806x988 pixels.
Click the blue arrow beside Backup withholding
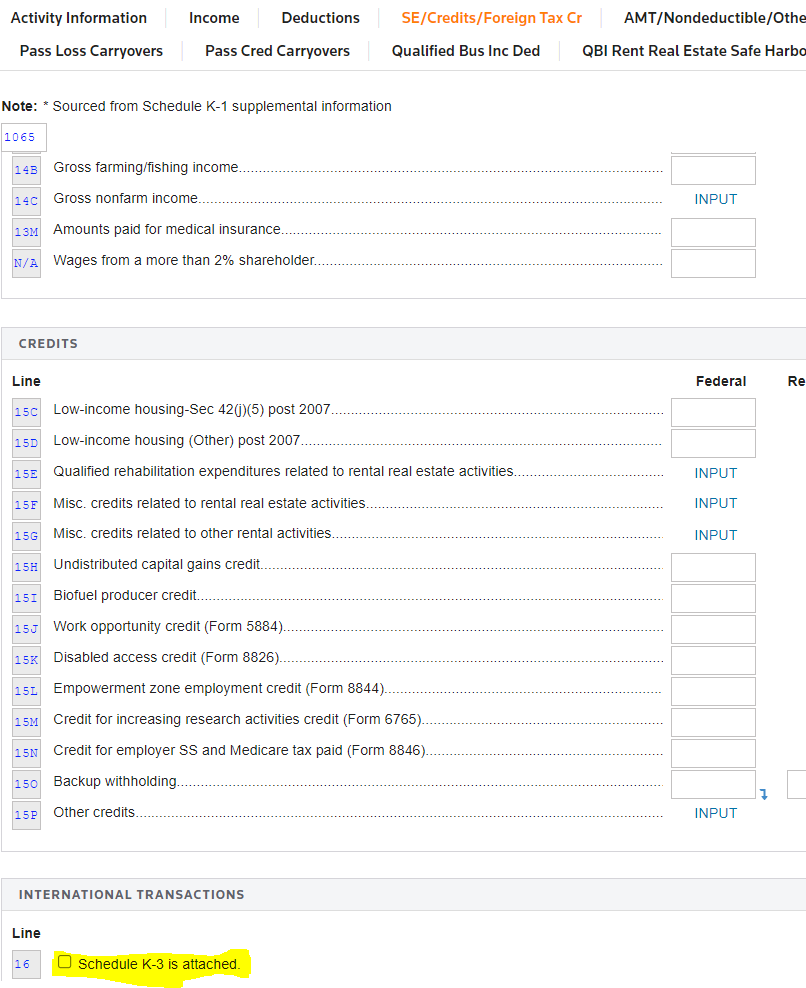click(764, 795)
